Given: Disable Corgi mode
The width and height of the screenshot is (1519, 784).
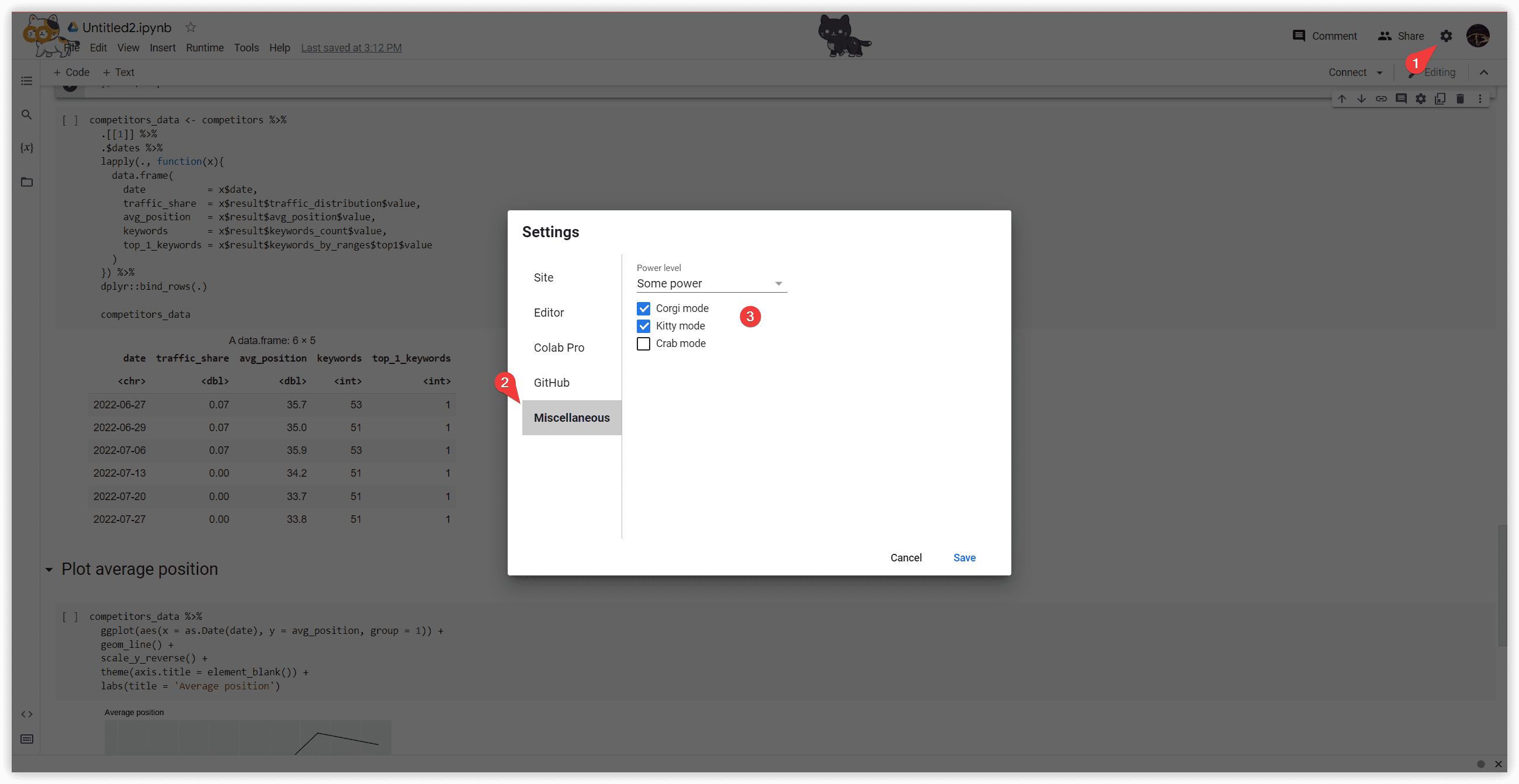Looking at the screenshot, I should click(x=643, y=308).
